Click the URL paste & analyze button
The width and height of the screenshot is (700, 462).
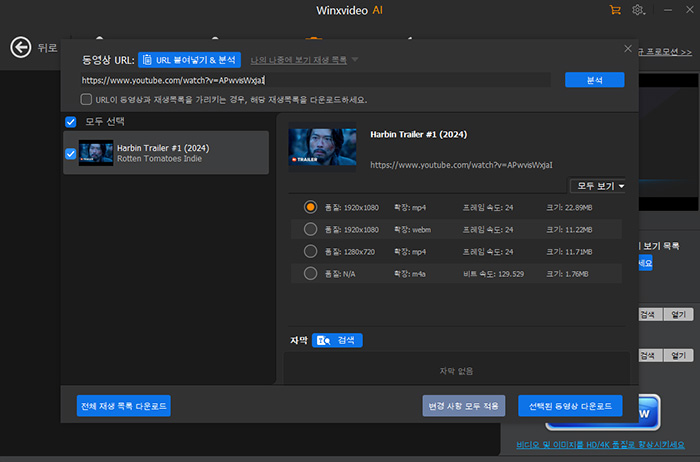[189, 60]
